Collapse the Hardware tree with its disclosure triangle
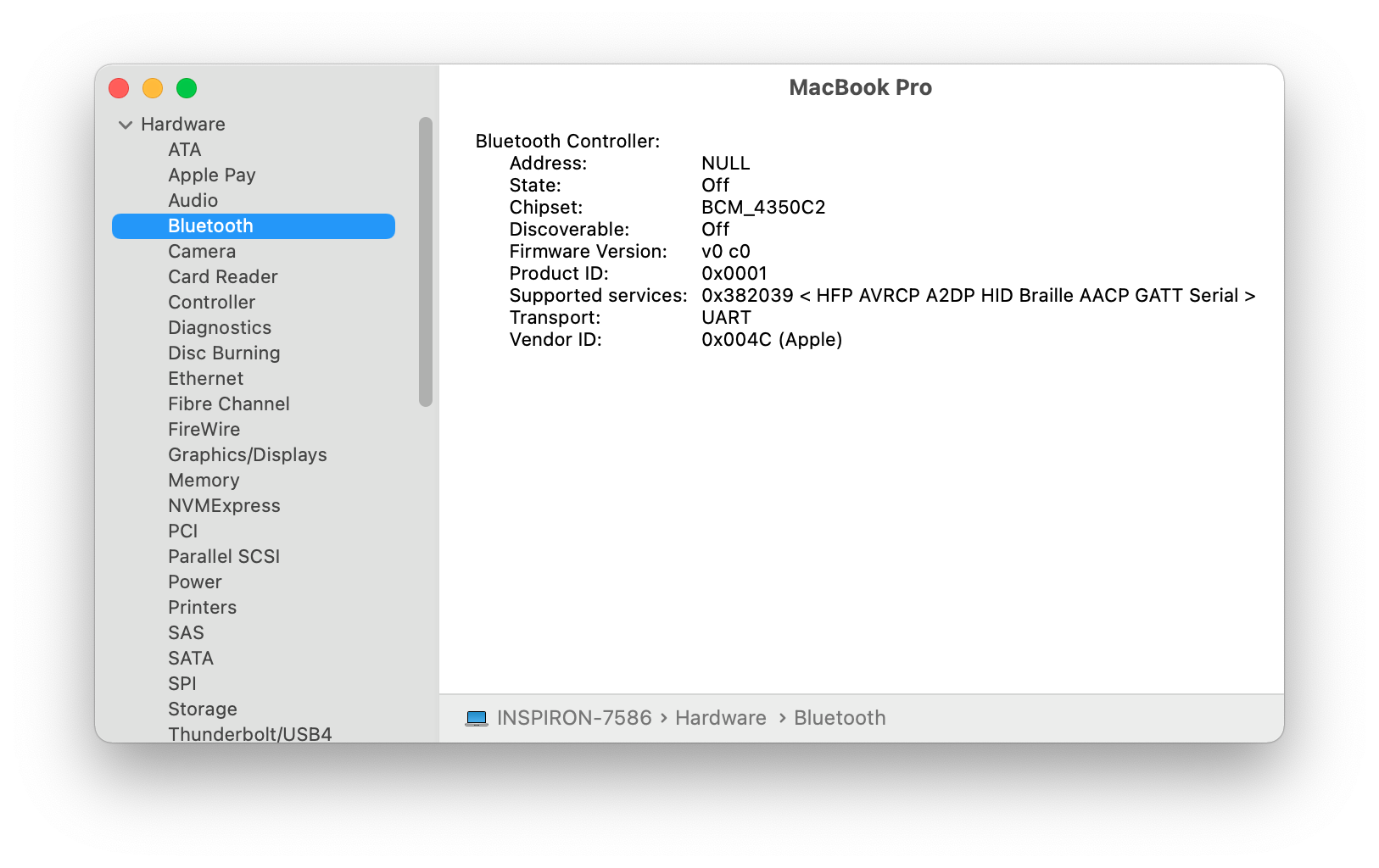Image resolution: width=1379 pixels, height=868 pixels. pyautogui.click(x=125, y=124)
